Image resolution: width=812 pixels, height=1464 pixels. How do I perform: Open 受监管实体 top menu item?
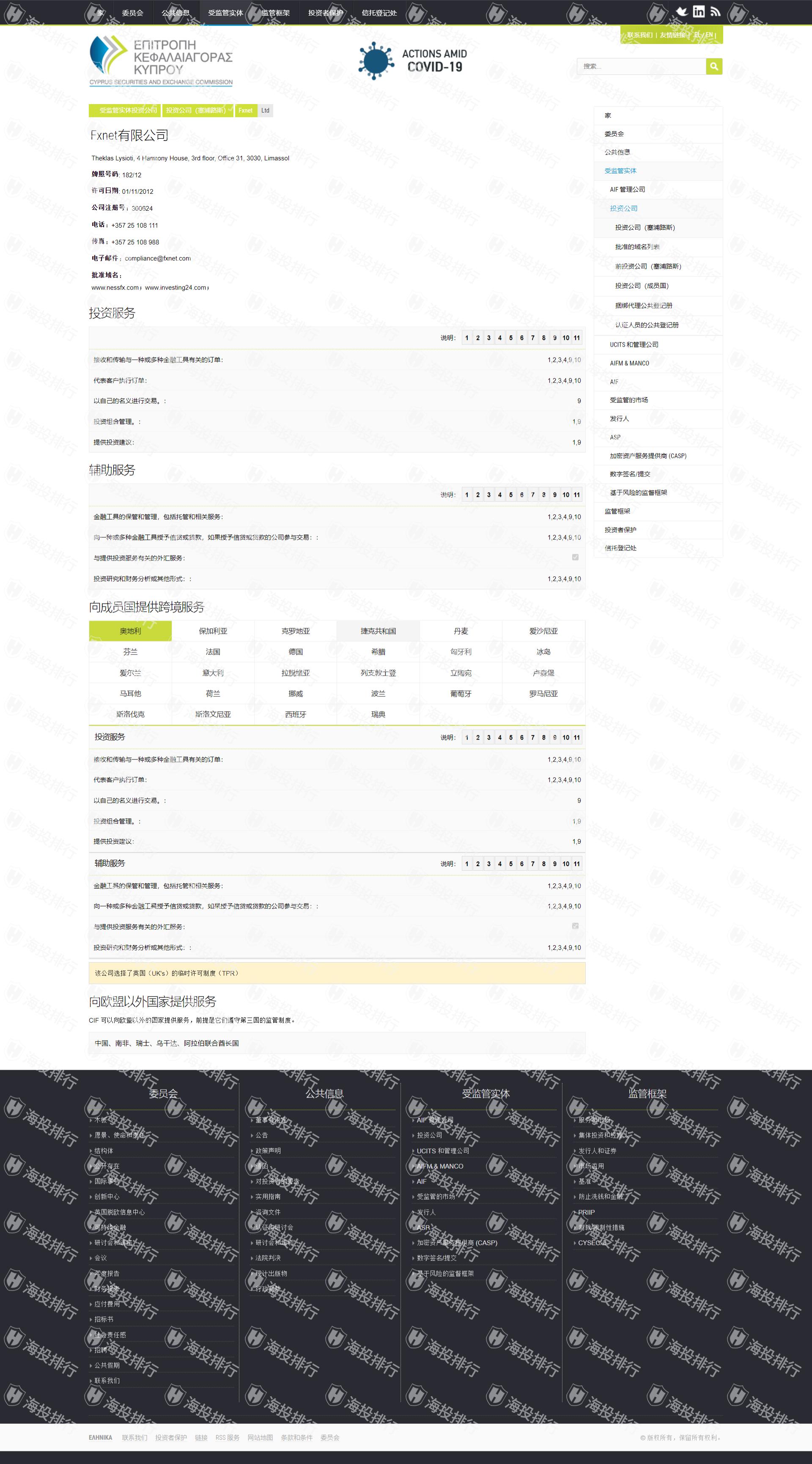click(x=225, y=13)
